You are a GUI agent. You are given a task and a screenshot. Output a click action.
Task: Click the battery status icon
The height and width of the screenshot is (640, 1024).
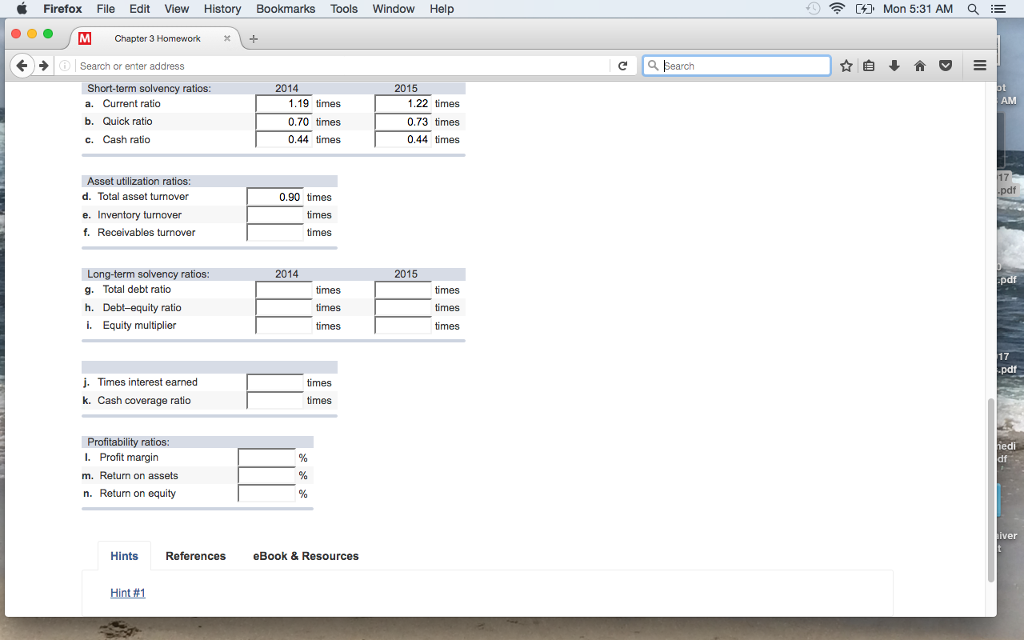865,9
